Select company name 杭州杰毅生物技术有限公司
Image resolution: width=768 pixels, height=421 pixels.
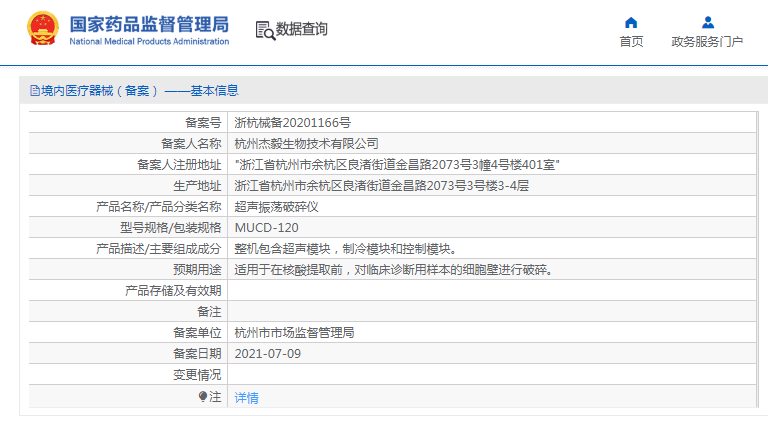tap(306, 143)
